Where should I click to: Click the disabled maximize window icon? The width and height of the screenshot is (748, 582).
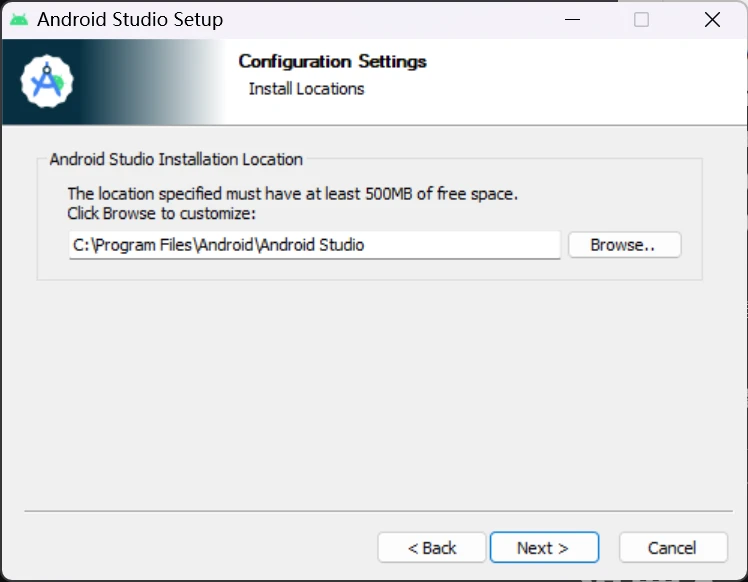(642, 19)
